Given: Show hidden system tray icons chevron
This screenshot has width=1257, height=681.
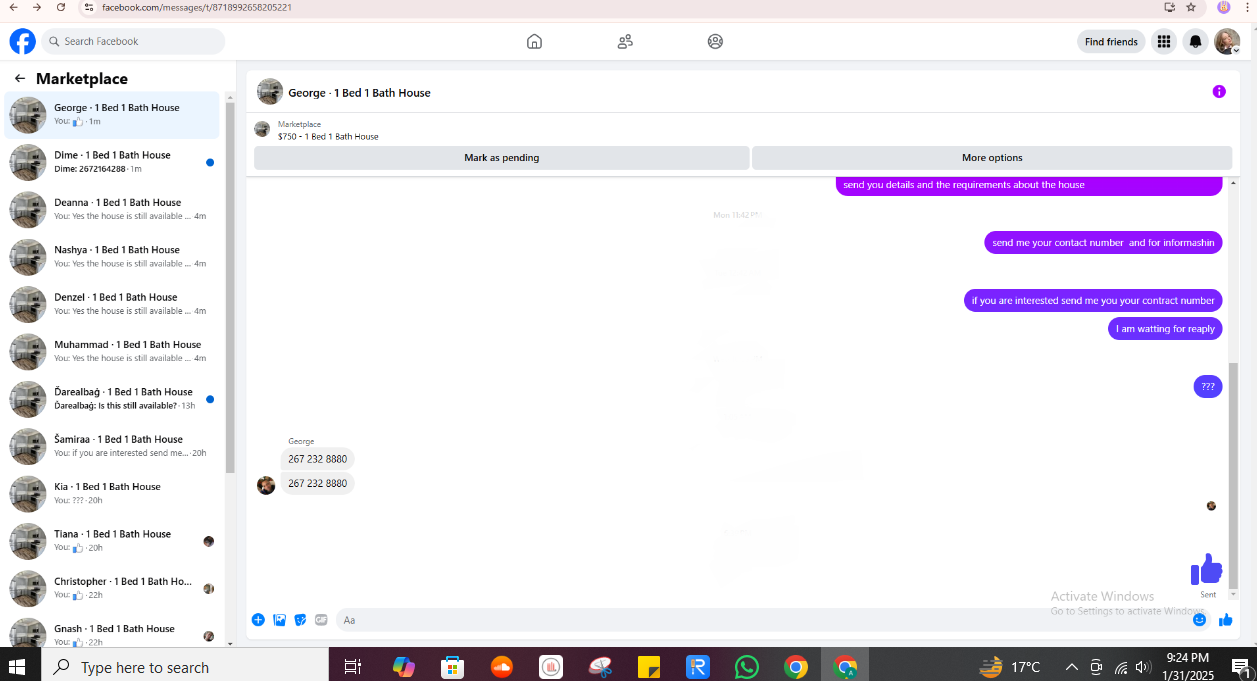Looking at the screenshot, I should 1071,666.
